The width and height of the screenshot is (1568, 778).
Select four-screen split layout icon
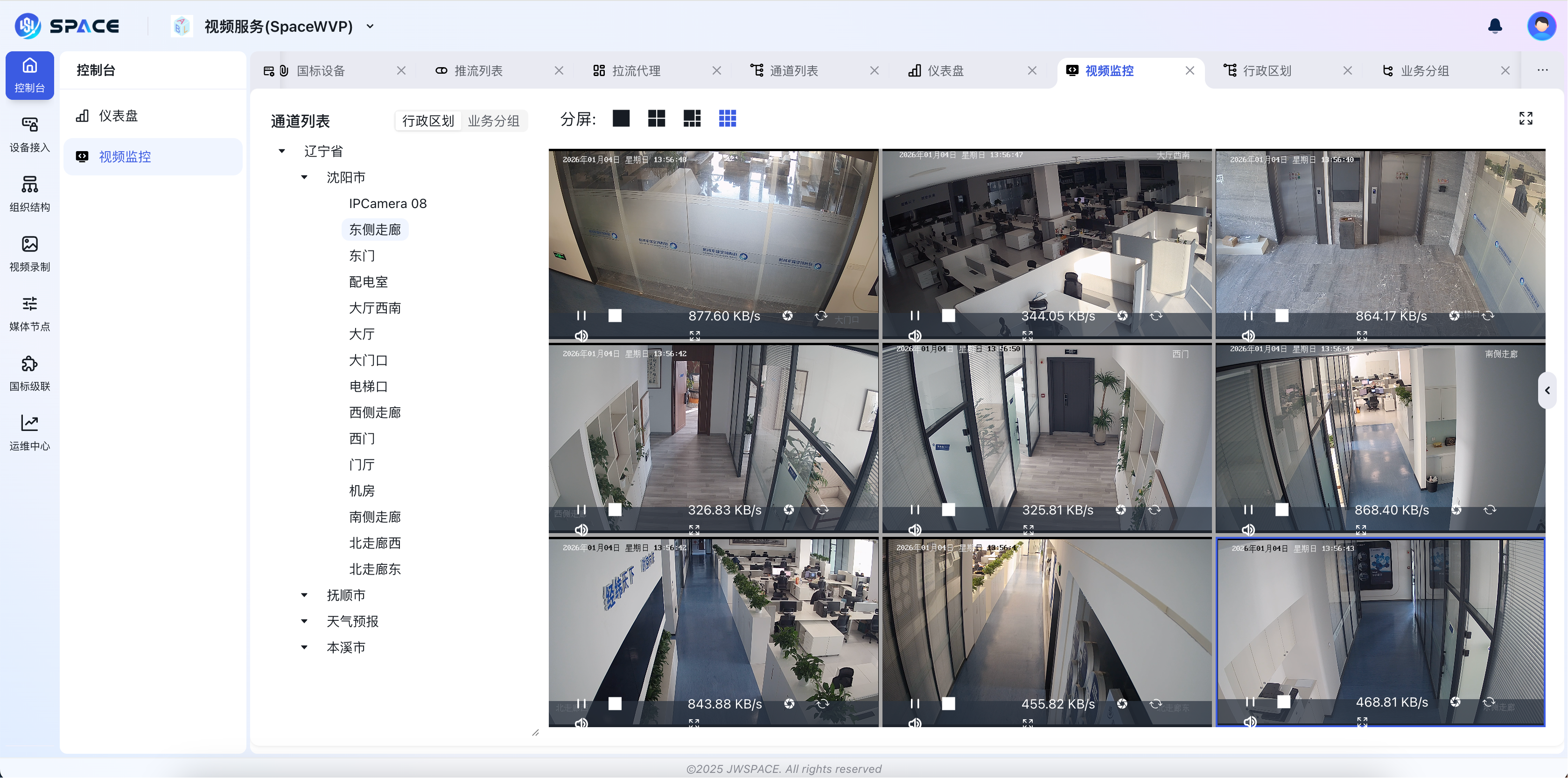coord(656,118)
